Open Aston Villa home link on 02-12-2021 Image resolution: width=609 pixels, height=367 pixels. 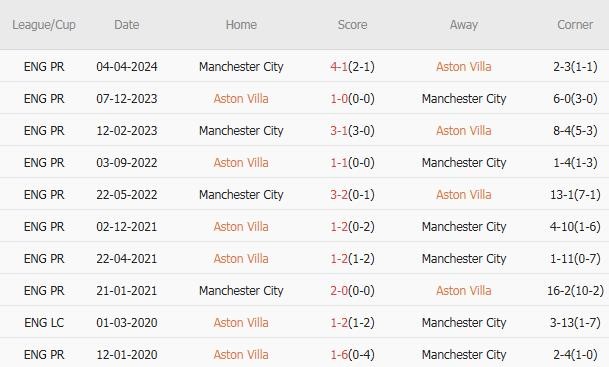pyautogui.click(x=241, y=226)
